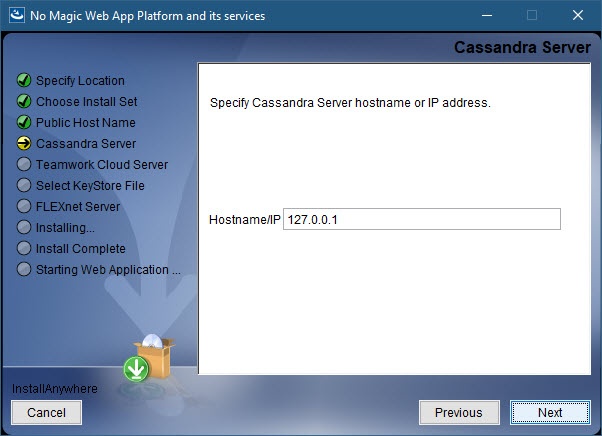Click green checkmark beside Public Host Name

[x=24, y=122]
